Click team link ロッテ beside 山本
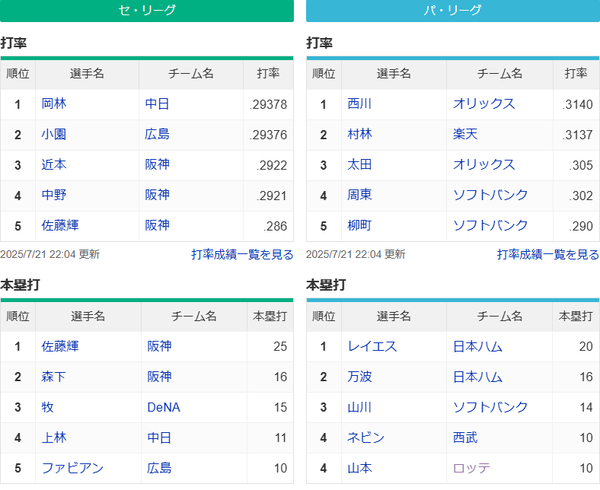The height and width of the screenshot is (490, 600). (x=471, y=468)
